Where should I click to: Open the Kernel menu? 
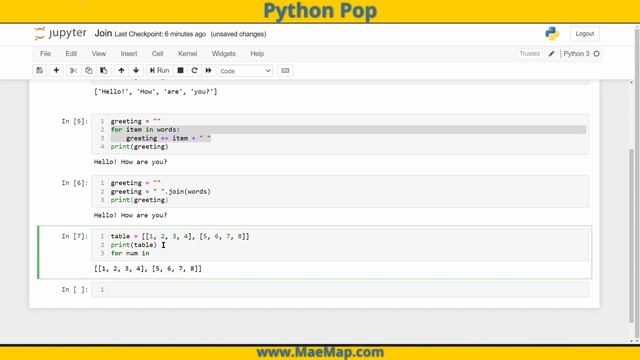point(187,53)
